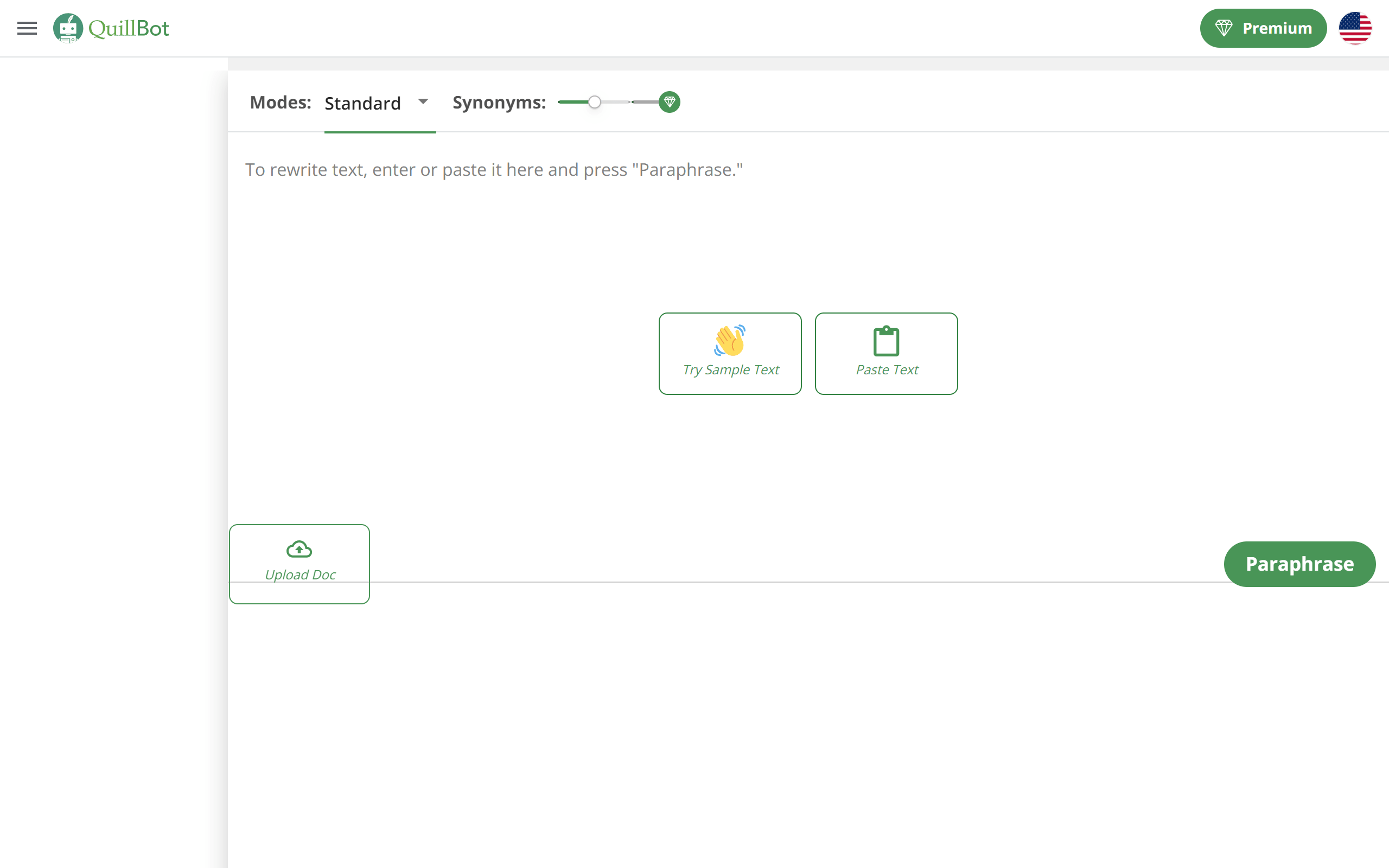This screenshot has width=1389, height=868.
Task: Click the premium diamond icon on Synonyms slider
Action: 669,102
